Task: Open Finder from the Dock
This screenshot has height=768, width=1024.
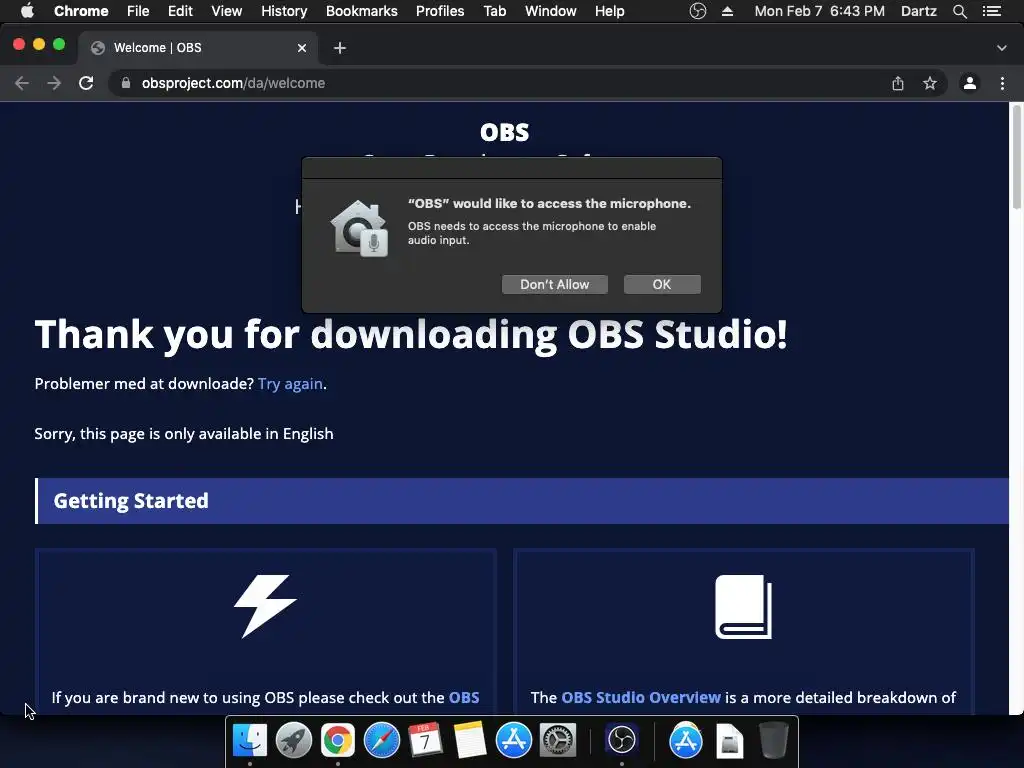Action: 250,740
